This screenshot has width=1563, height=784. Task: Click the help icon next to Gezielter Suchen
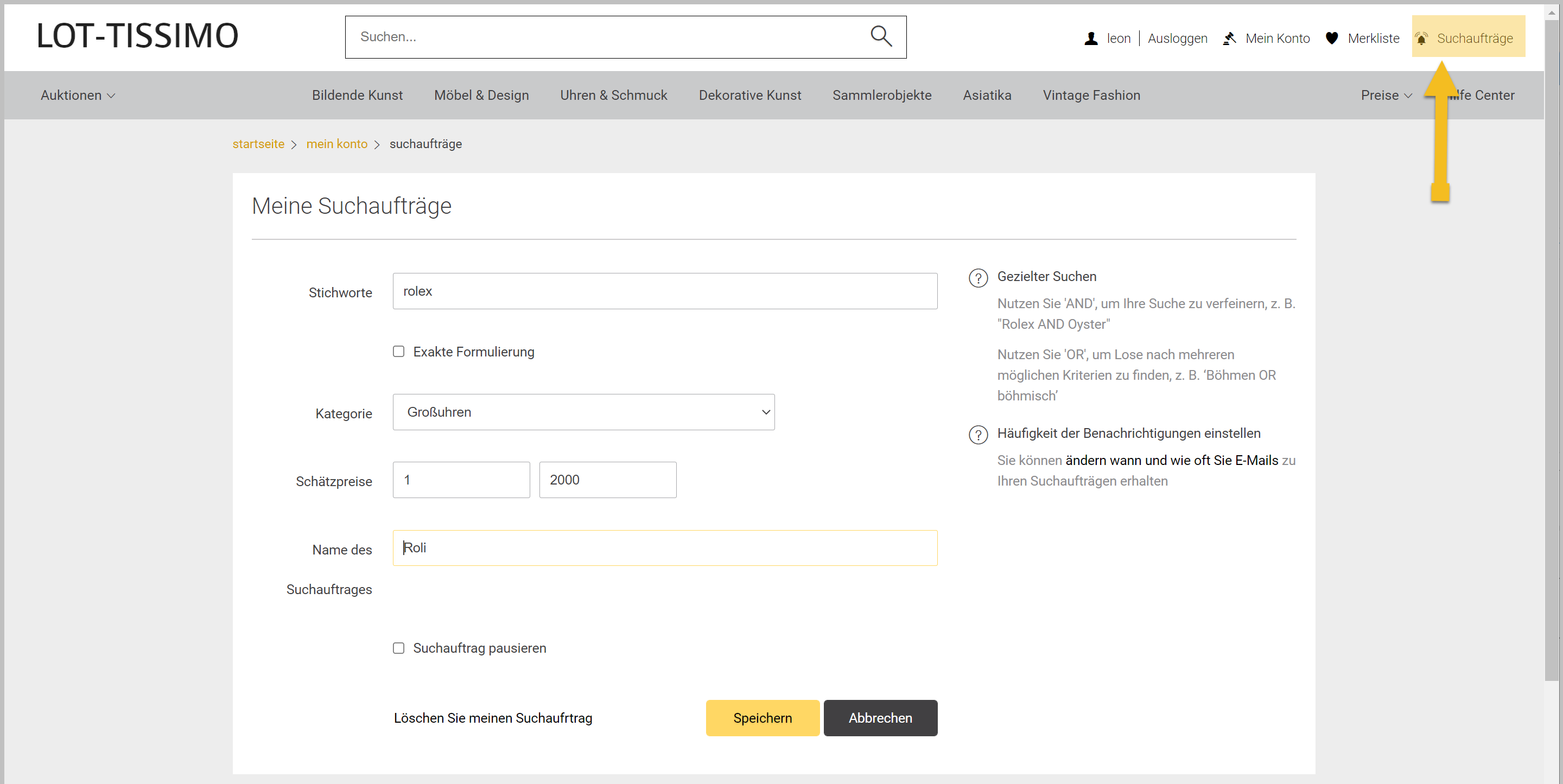click(978, 278)
